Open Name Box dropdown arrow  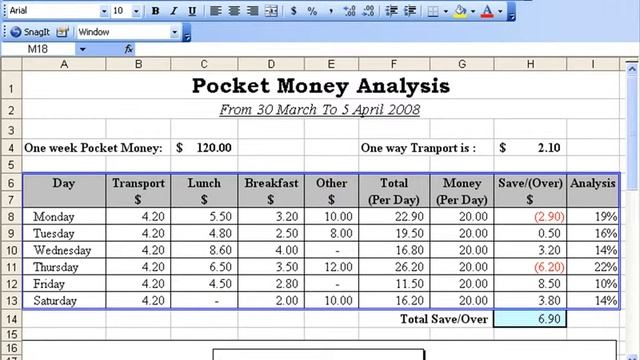click(82, 49)
